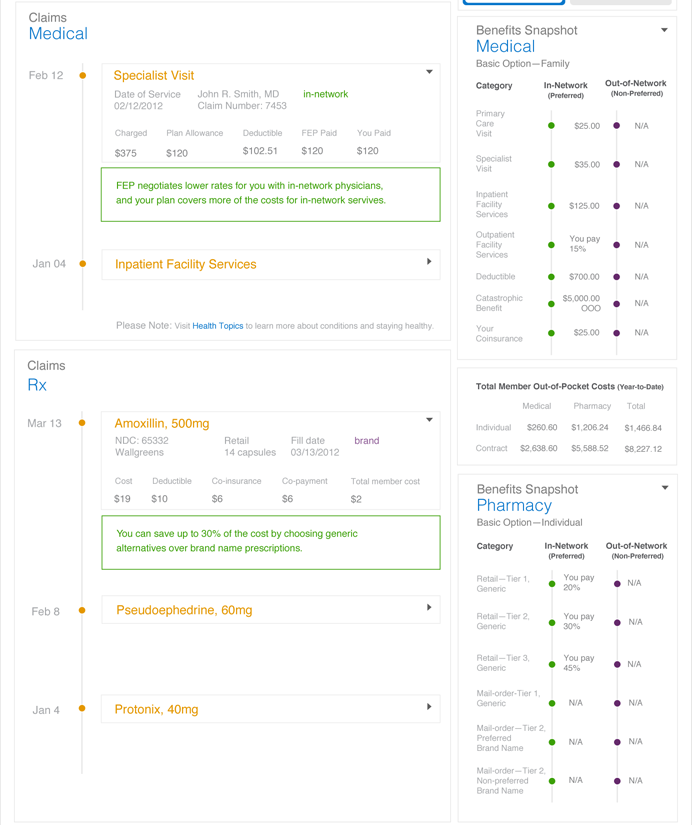Open the Health Topics link
The image size is (692, 825).
(x=218, y=326)
